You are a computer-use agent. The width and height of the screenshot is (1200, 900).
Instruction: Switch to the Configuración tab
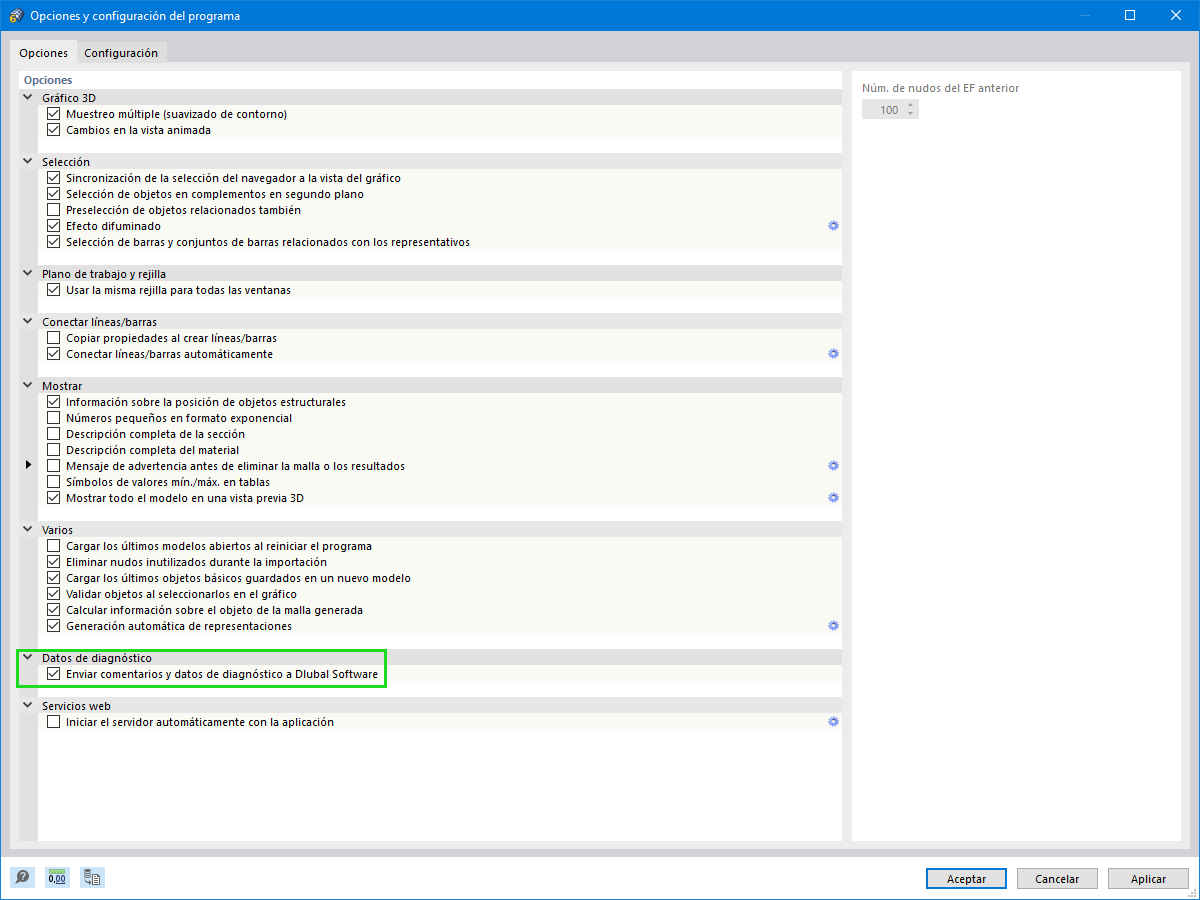click(121, 53)
